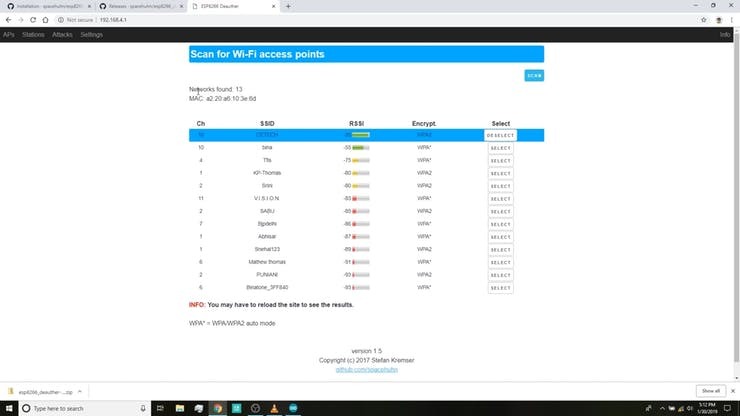Select the -86 RSSI network on channel 7
740x416 pixels.
coord(501,225)
